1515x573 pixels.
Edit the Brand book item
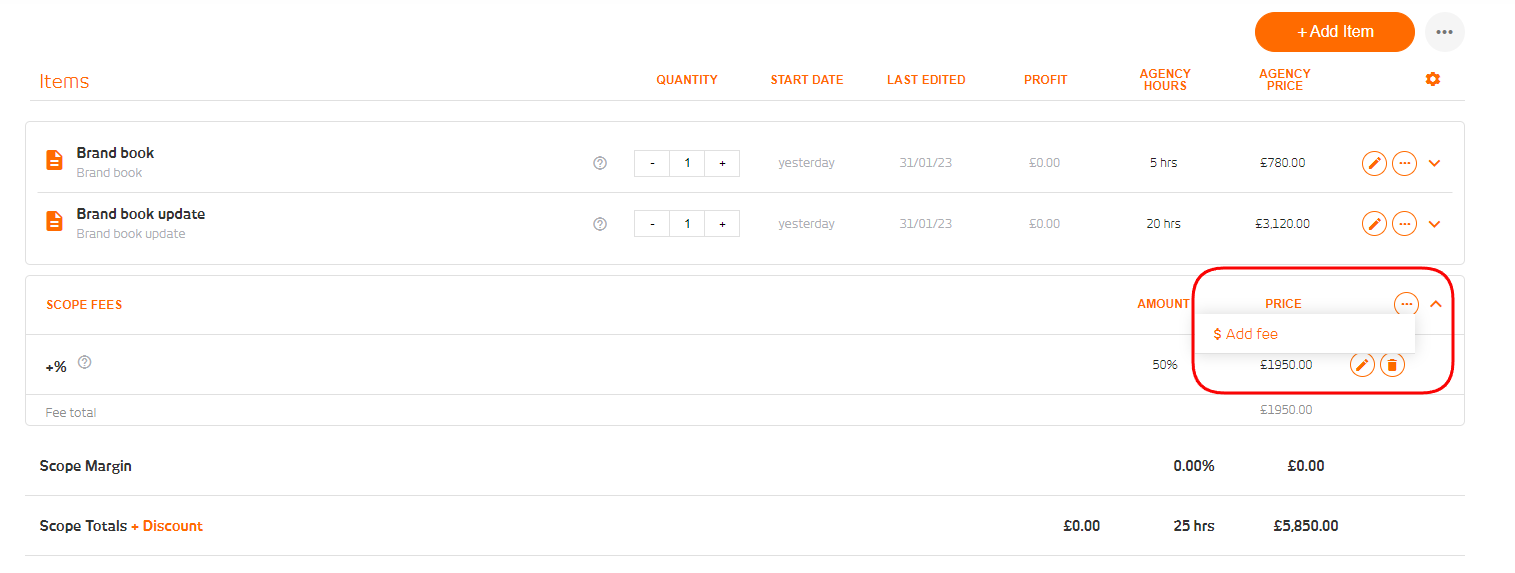1375,163
